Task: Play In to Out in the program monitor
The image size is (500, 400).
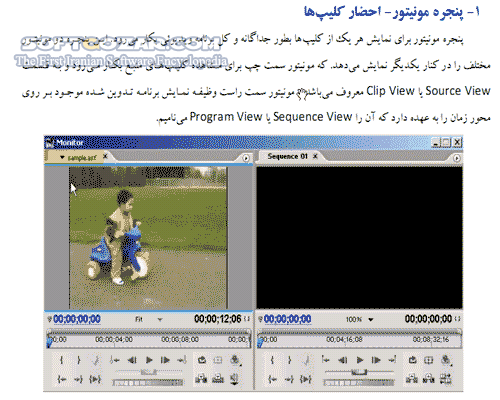Action: pyautogui.click(x=306, y=379)
